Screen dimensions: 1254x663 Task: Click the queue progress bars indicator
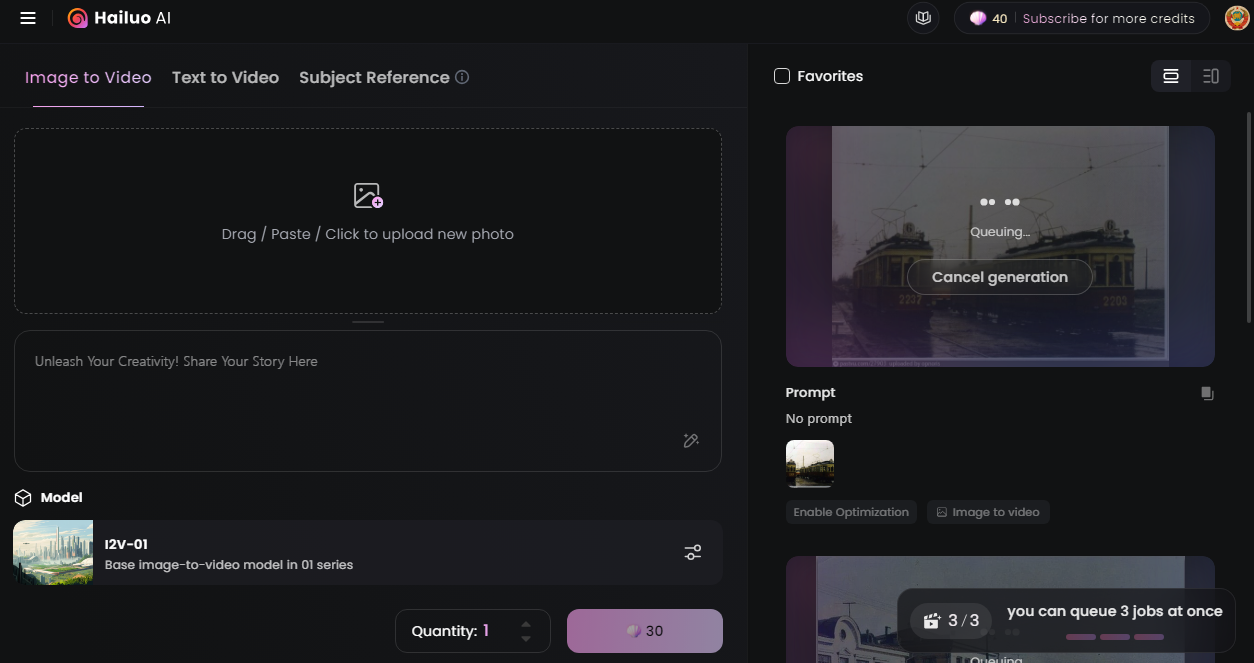pyautogui.click(x=1115, y=636)
